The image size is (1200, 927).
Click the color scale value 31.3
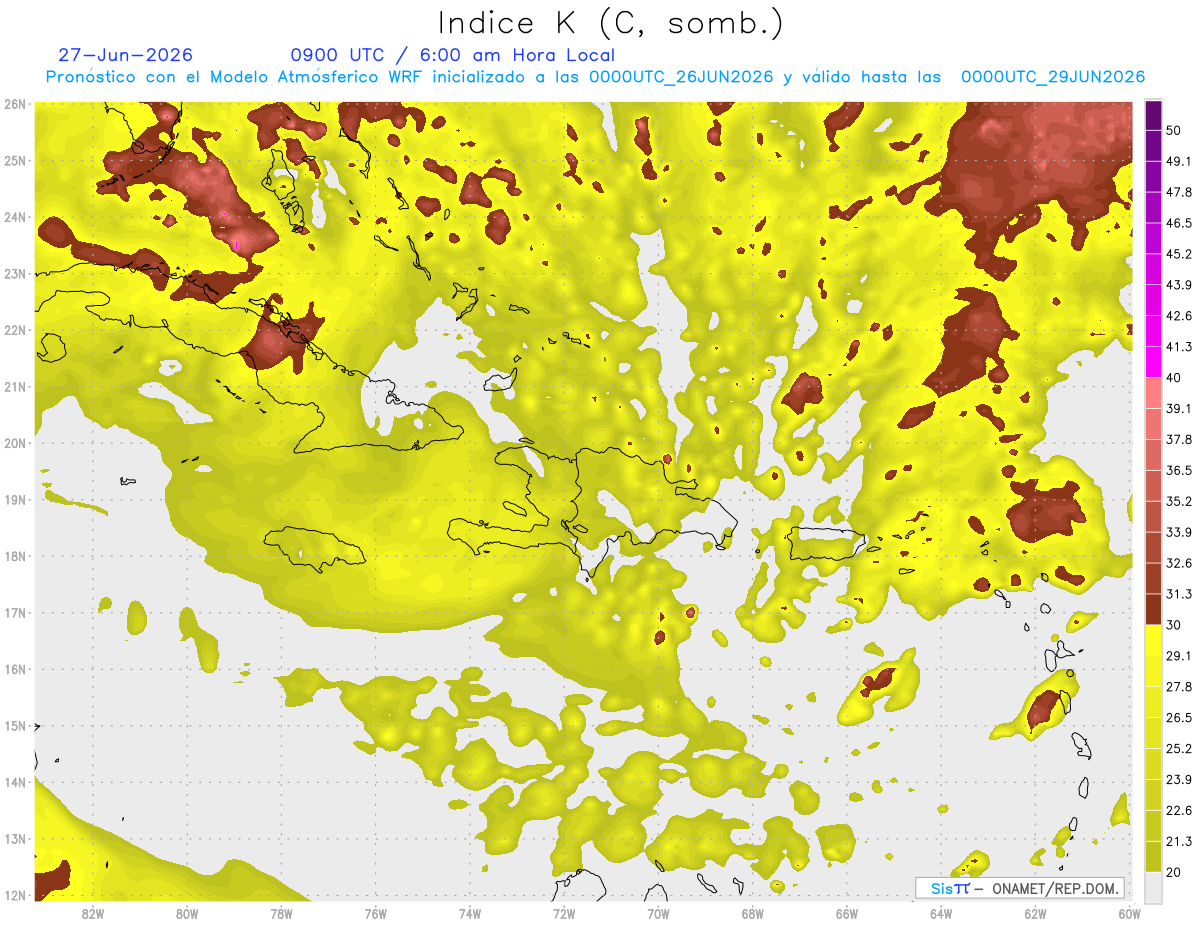tap(1178, 594)
